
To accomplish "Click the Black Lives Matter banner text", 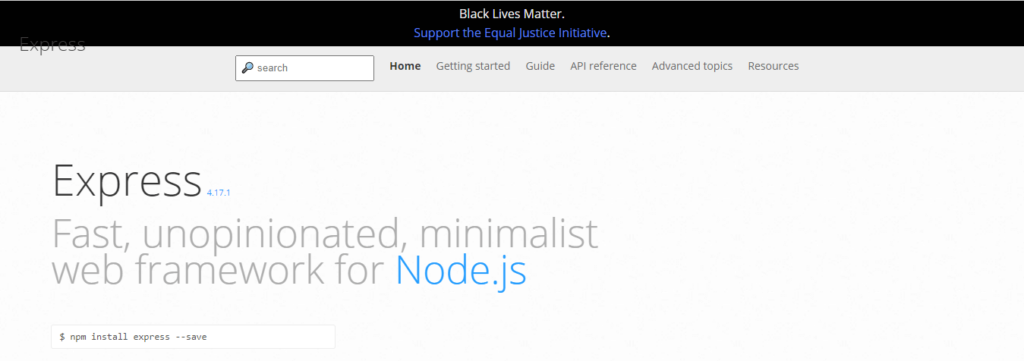I will pyautogui.click(x=511, y=14).
